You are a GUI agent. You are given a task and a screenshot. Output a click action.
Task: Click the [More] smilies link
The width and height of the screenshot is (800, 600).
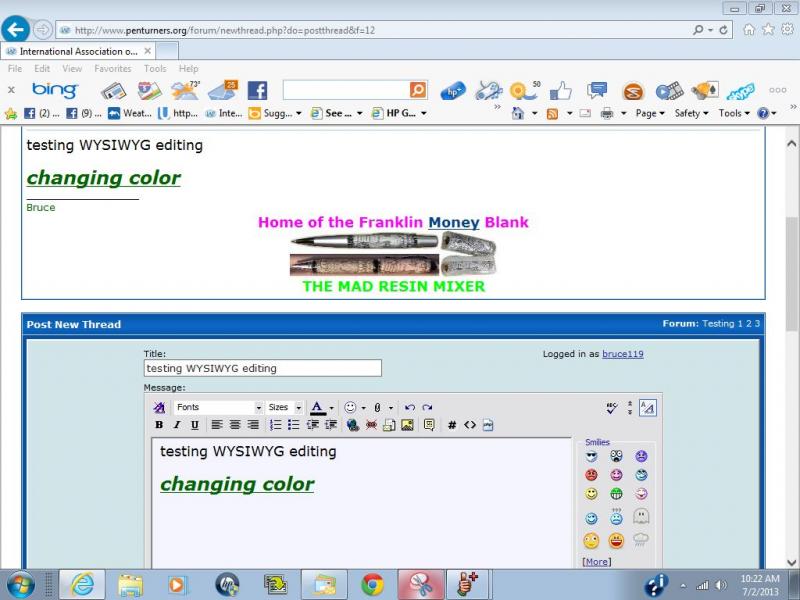[x=596, y=562]
